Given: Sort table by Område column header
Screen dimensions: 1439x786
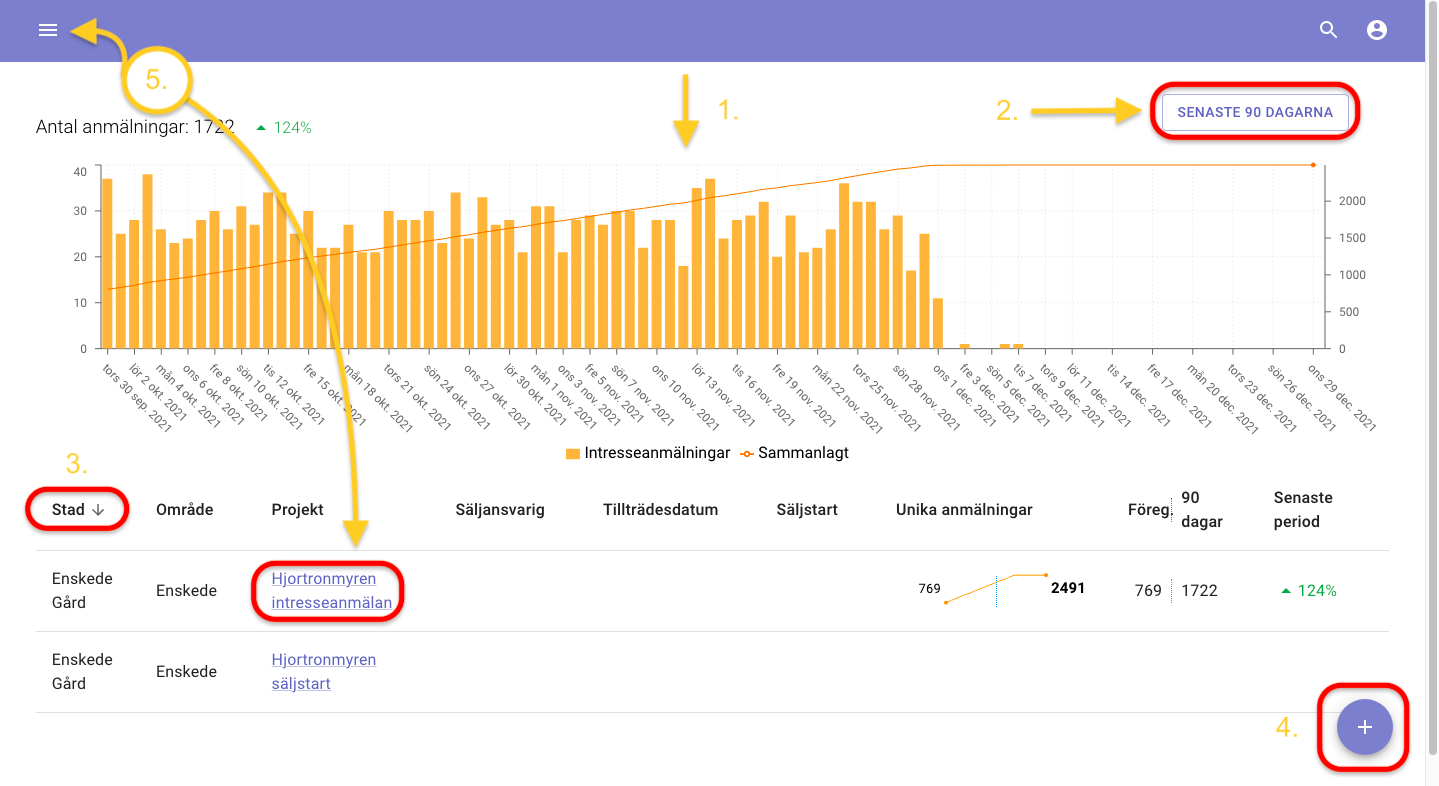Looking at the screenshot, I should [x=184, y=510].
